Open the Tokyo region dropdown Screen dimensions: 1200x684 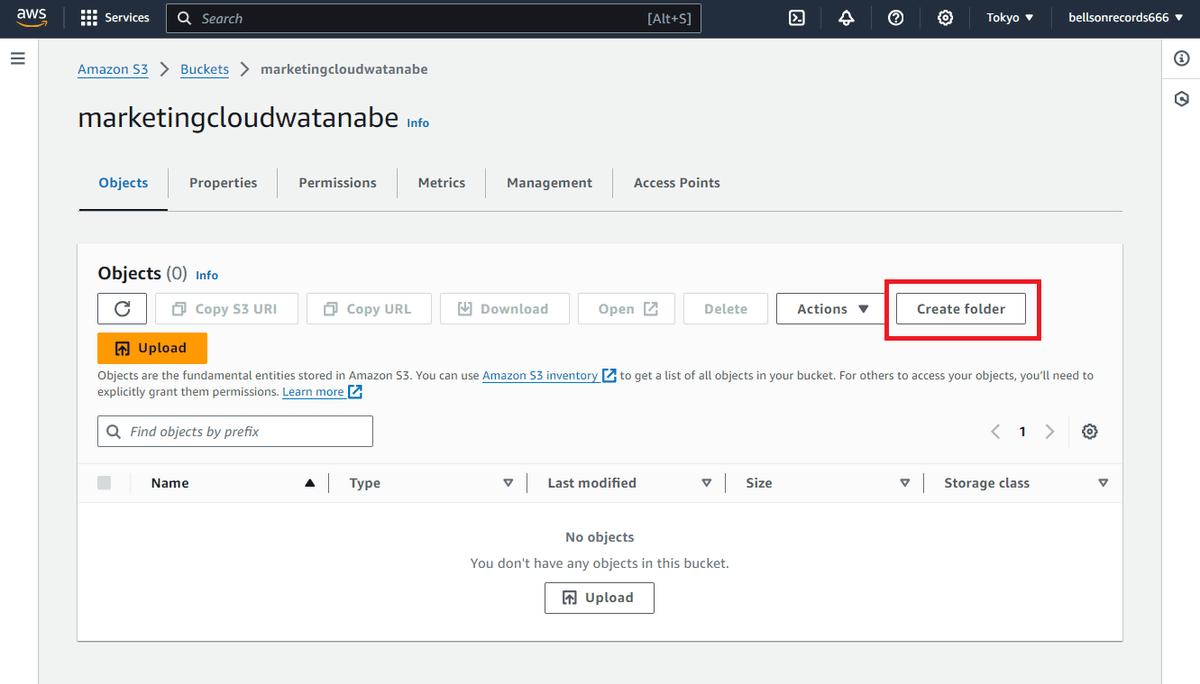pyautogui.click(x=1010, y=18)
